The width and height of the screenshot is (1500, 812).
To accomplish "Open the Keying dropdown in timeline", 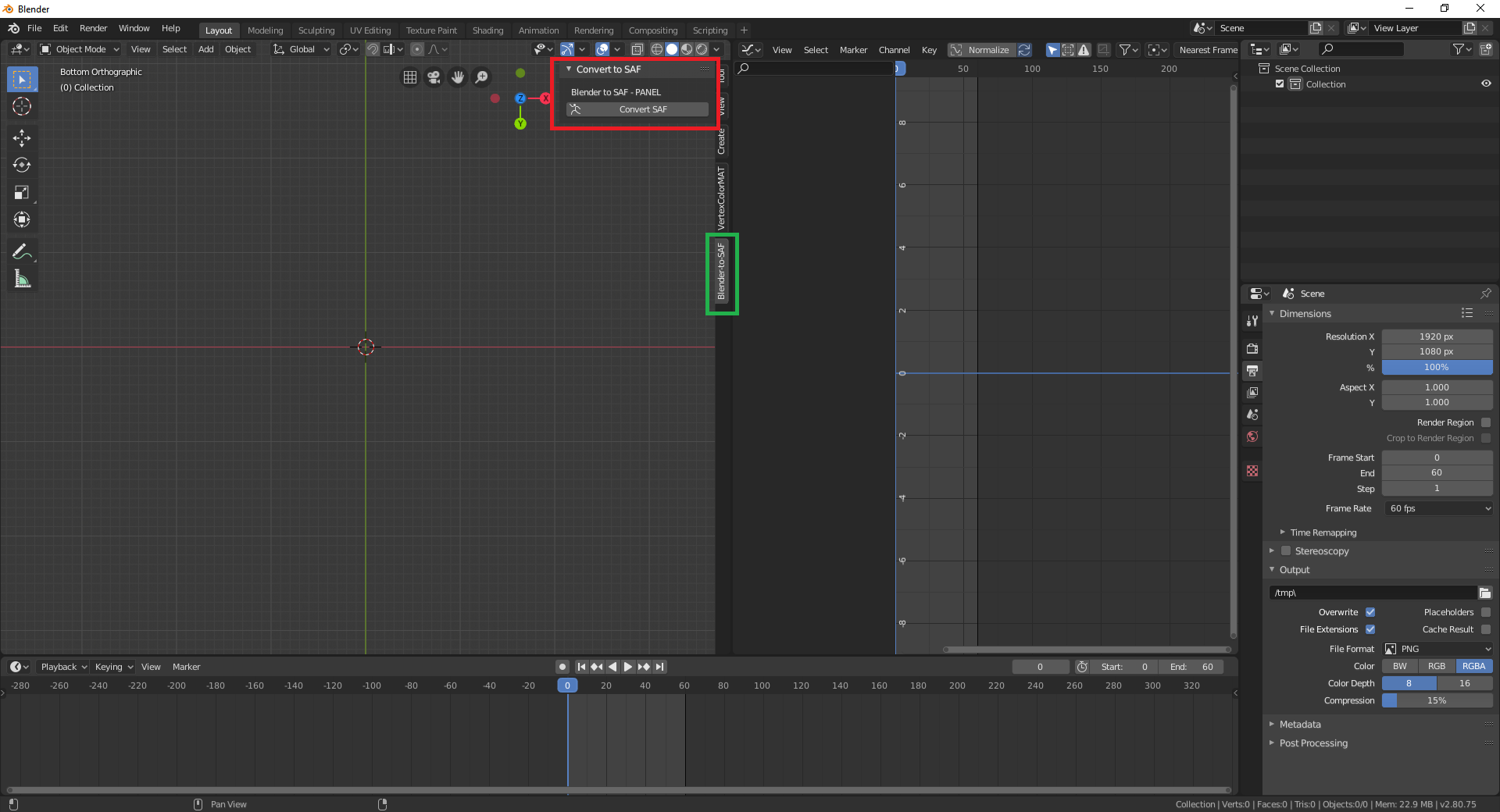I will (113, 667).
